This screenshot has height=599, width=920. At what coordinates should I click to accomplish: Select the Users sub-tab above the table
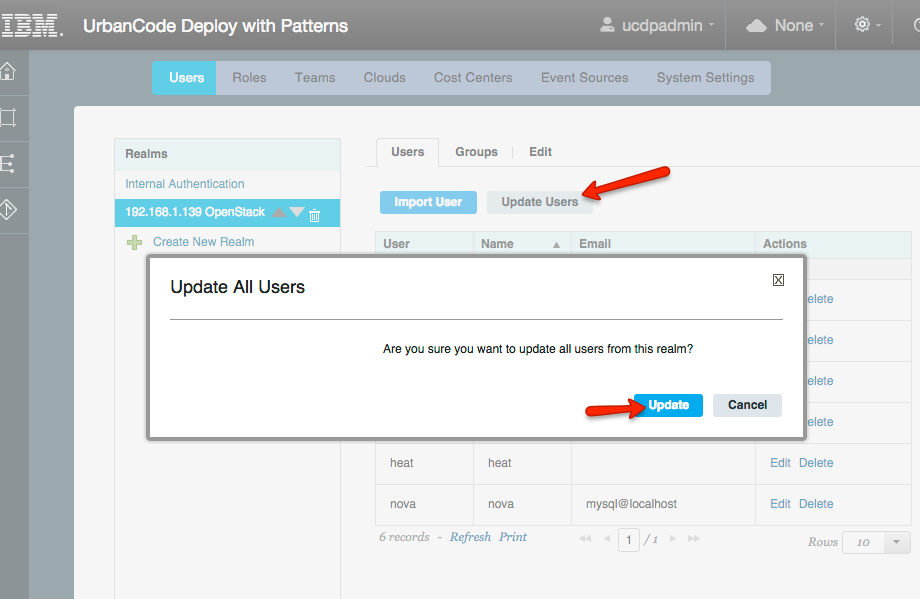408,152
